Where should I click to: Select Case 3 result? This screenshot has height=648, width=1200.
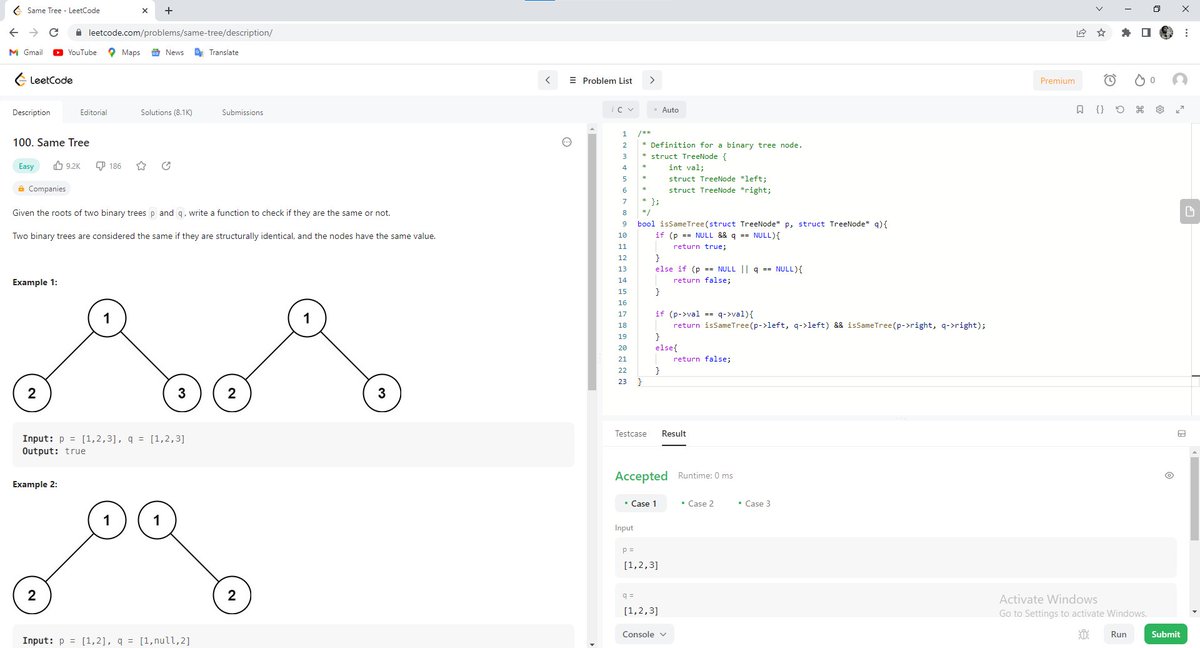[x=754, y=504]
